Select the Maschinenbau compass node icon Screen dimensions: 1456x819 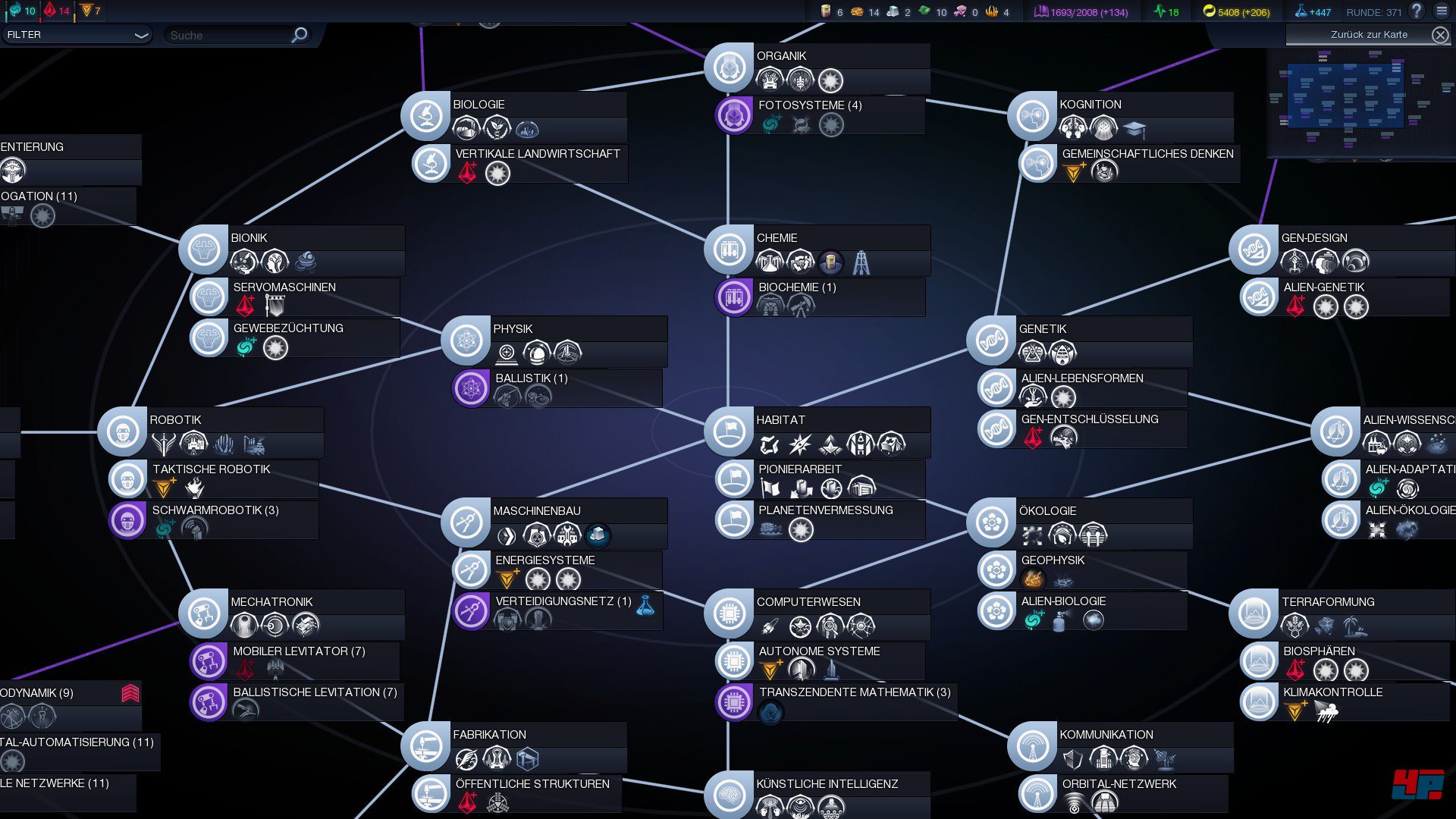pyautogui.click(x=466, y=522)
